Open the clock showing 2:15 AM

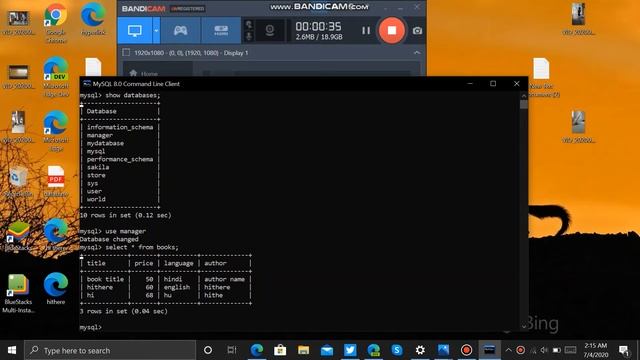tap(596, 350)
